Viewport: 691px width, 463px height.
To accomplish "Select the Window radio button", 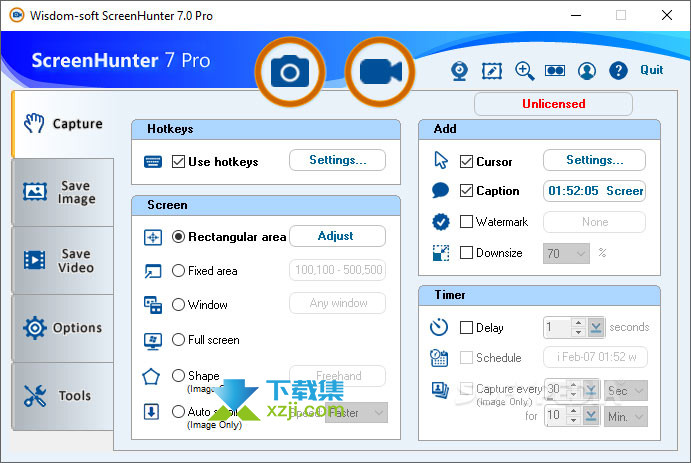I will tap(178, 304).
